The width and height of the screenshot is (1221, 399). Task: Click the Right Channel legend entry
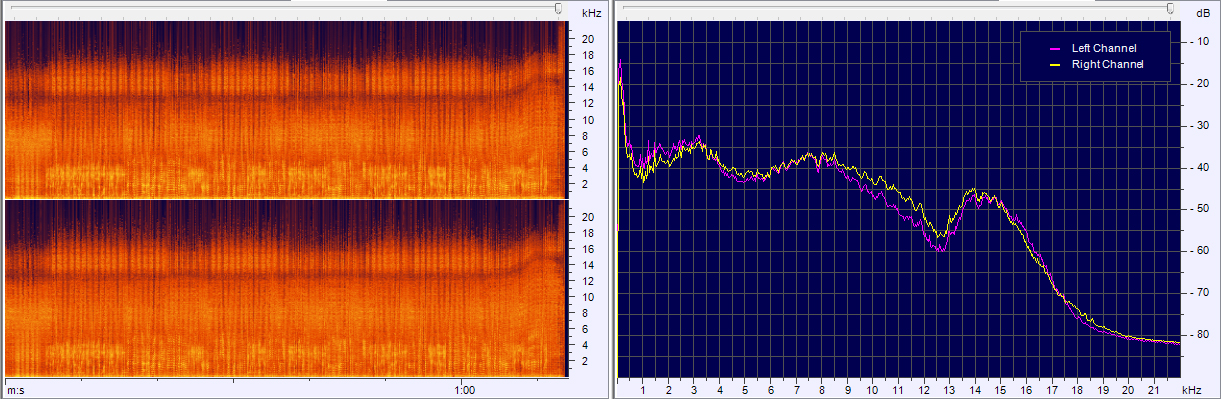tap(1107, 64)
